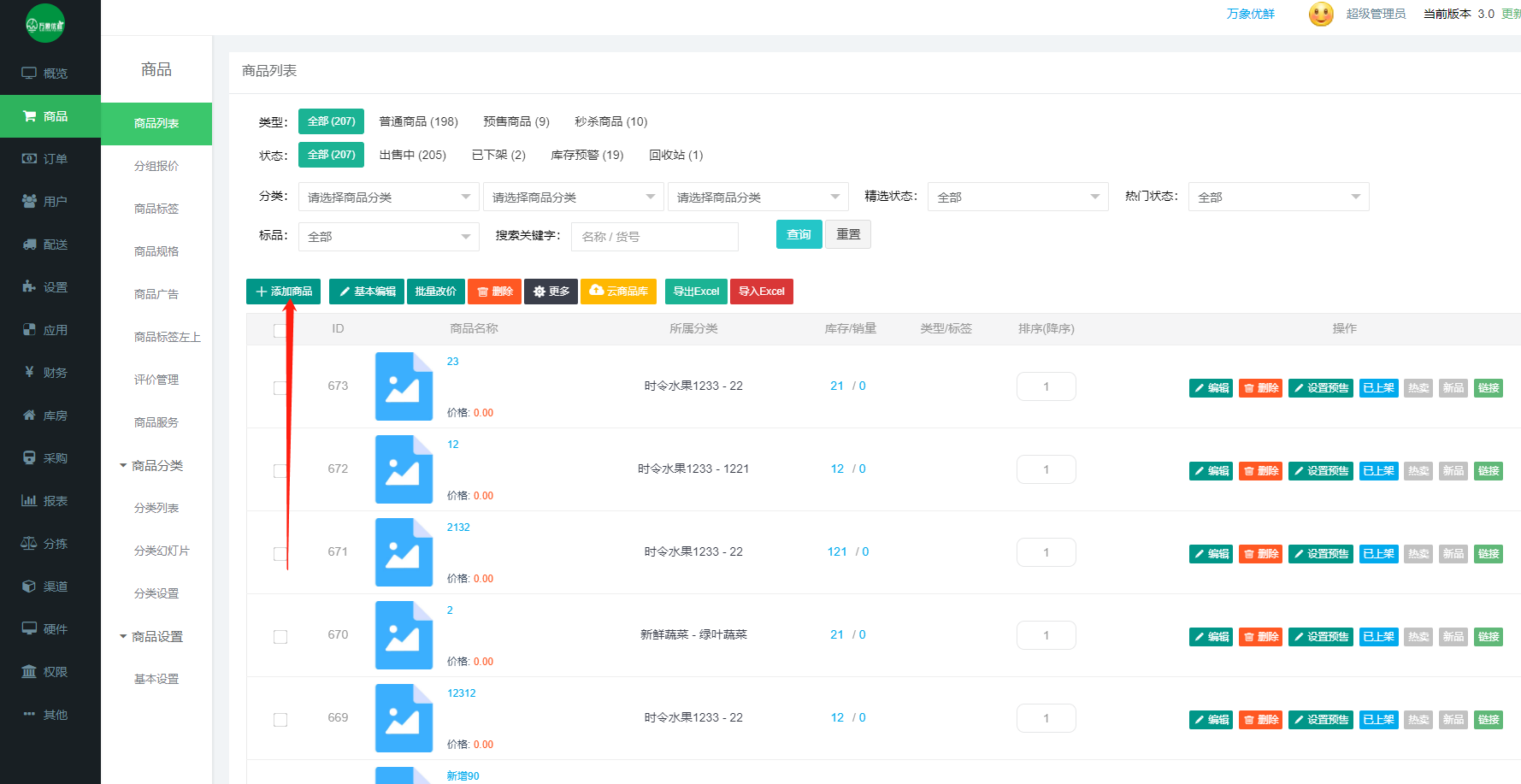The height and width of the screenshot is (784, 1521).
Task: Click the smiley avatar icon in header
Action: click(x=1321, y=15)
